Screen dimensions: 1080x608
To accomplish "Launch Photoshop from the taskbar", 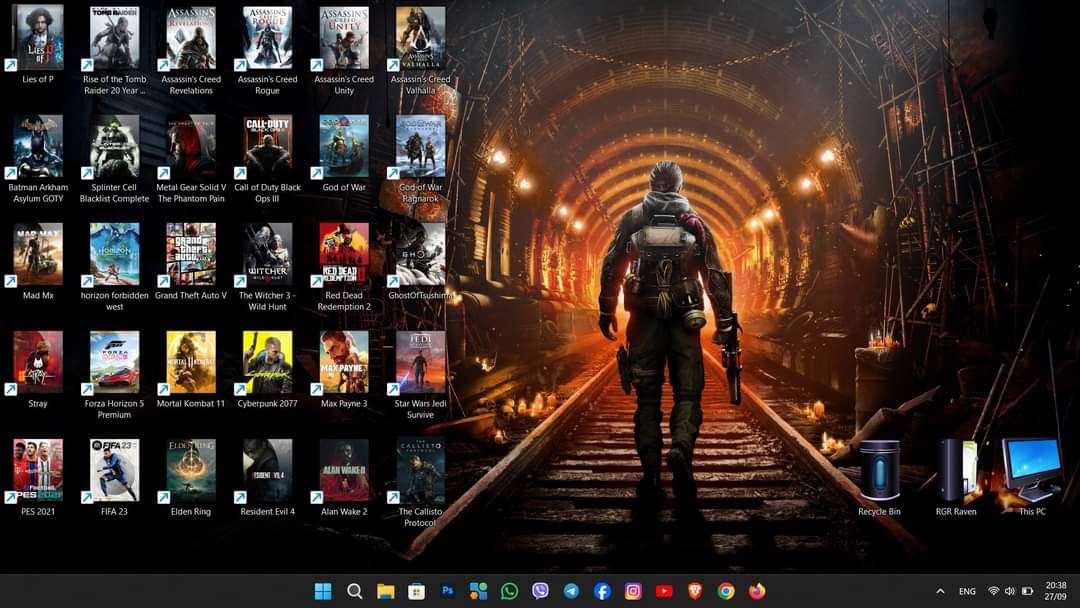I will pos(448,591).
